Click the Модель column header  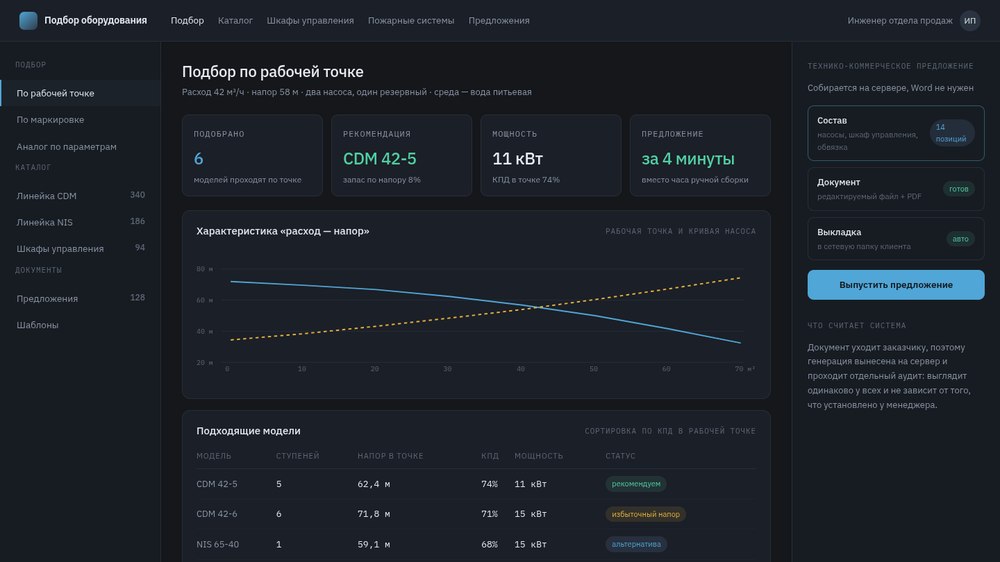[214, 455]
